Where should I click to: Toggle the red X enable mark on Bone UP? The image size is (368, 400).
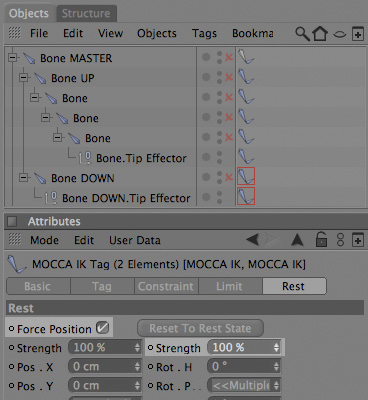229,77
